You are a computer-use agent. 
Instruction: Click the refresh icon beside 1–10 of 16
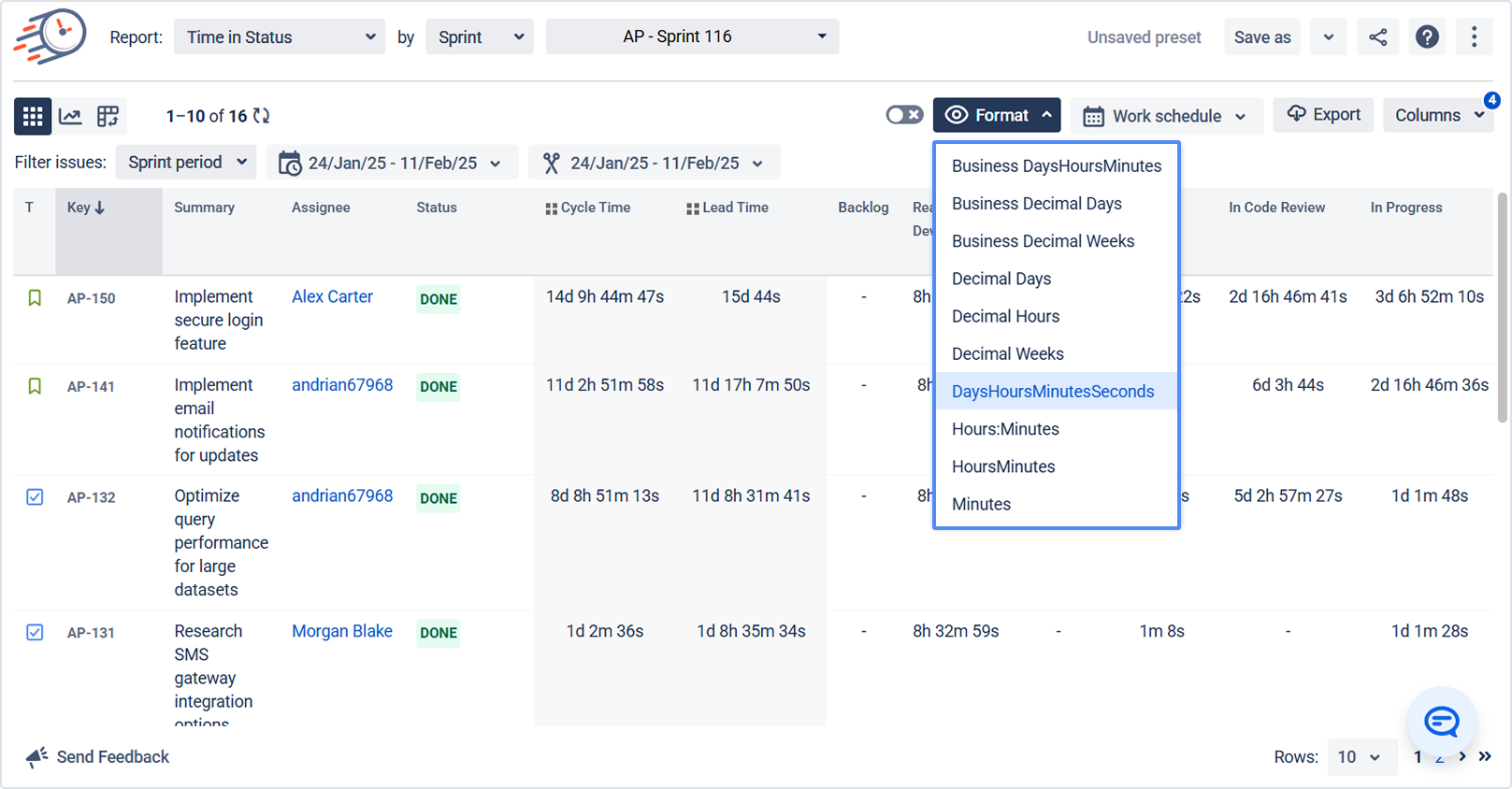click(262, 116)
